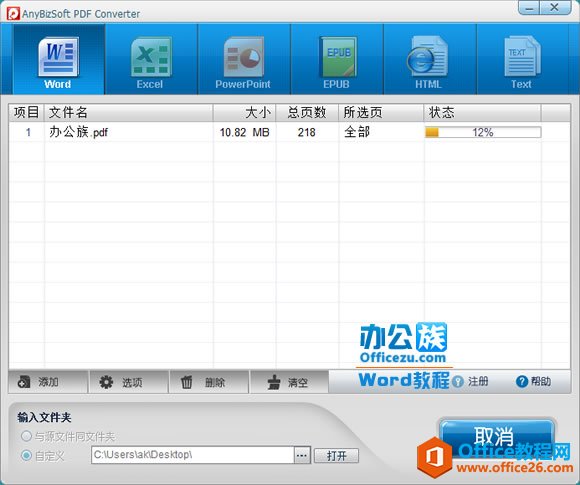Close the PDF Converter window
The height and width of the screenshot is (485, 580).
tap(555, 7)
